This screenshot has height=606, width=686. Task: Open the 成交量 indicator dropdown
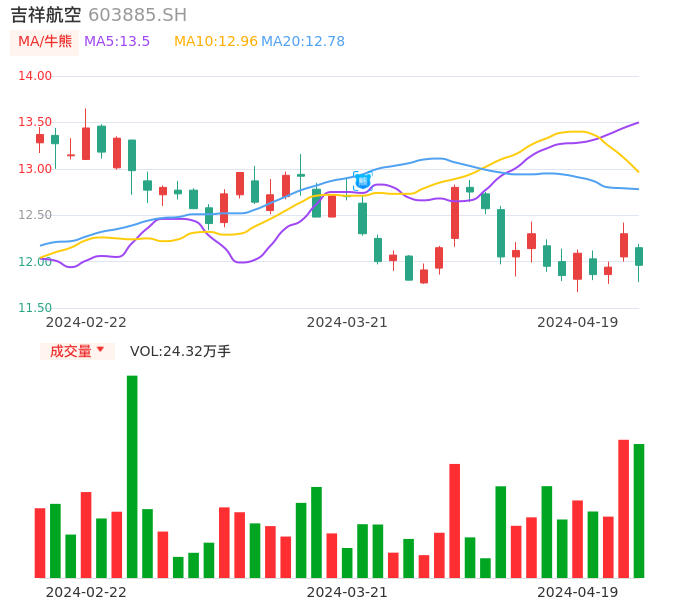tap(71, 351)
